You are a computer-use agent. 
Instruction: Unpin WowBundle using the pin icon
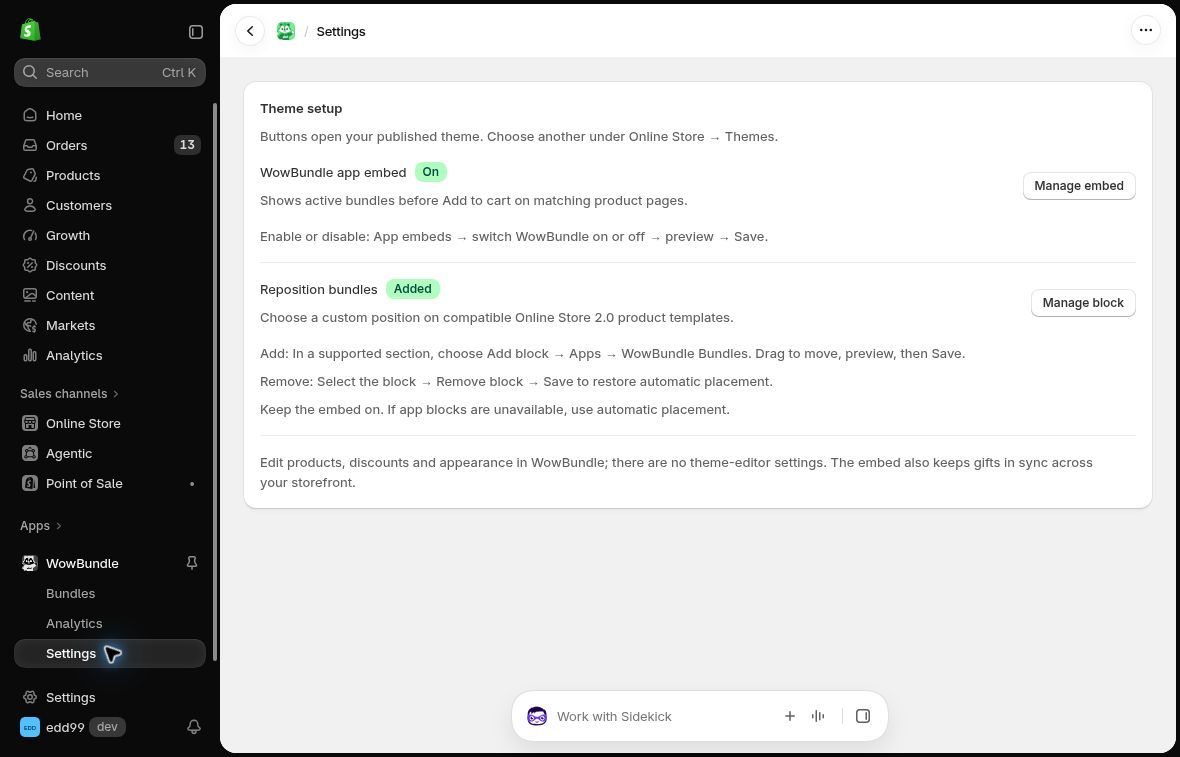click(192, 563)
